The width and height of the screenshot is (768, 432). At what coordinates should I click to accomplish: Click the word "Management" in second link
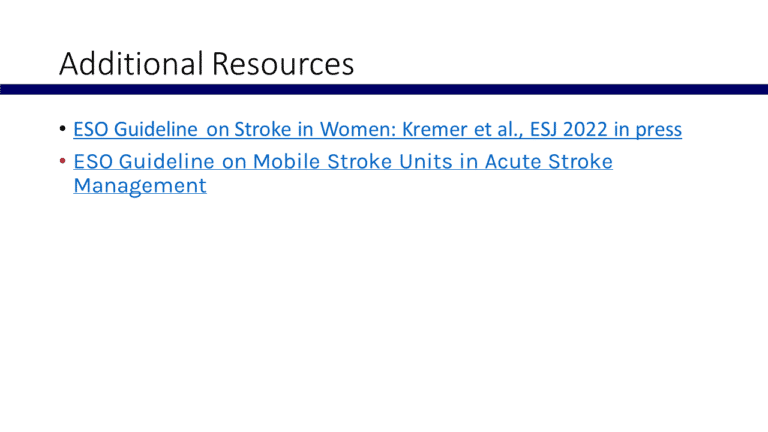click(139, 185)
